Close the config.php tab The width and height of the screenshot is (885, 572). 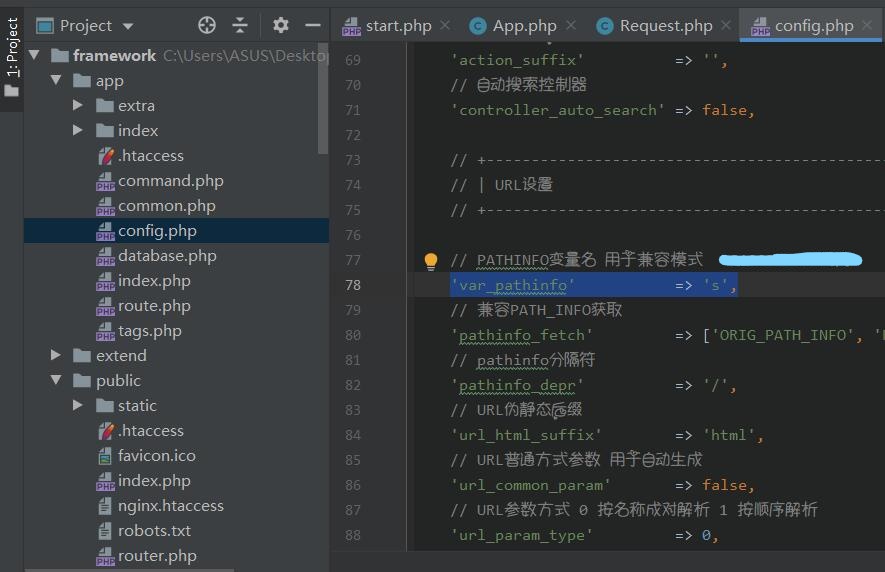867,25
